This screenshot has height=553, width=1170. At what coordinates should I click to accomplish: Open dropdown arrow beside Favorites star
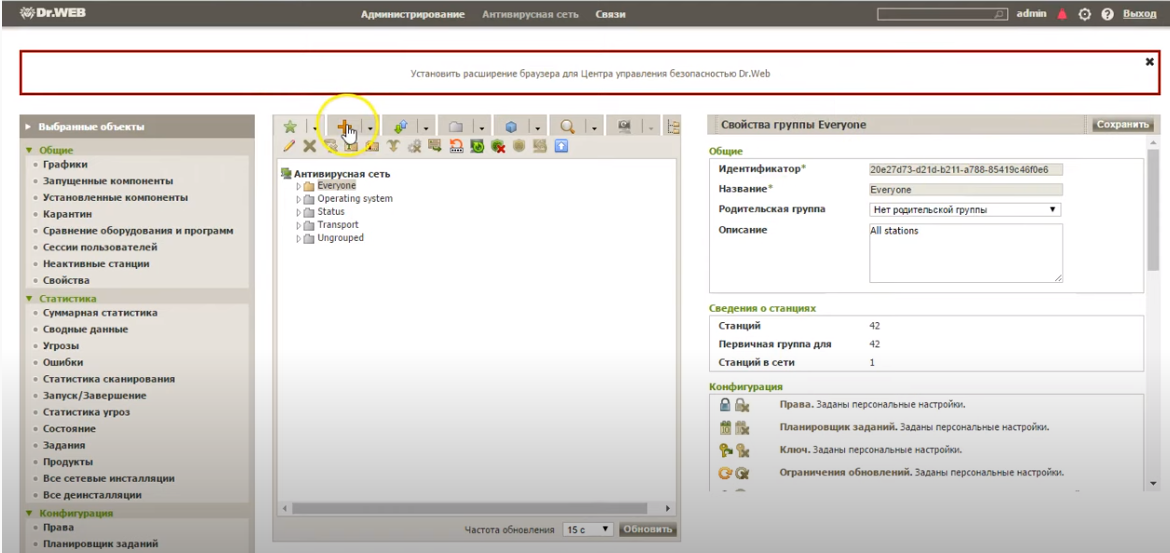(x=315, y=128)
